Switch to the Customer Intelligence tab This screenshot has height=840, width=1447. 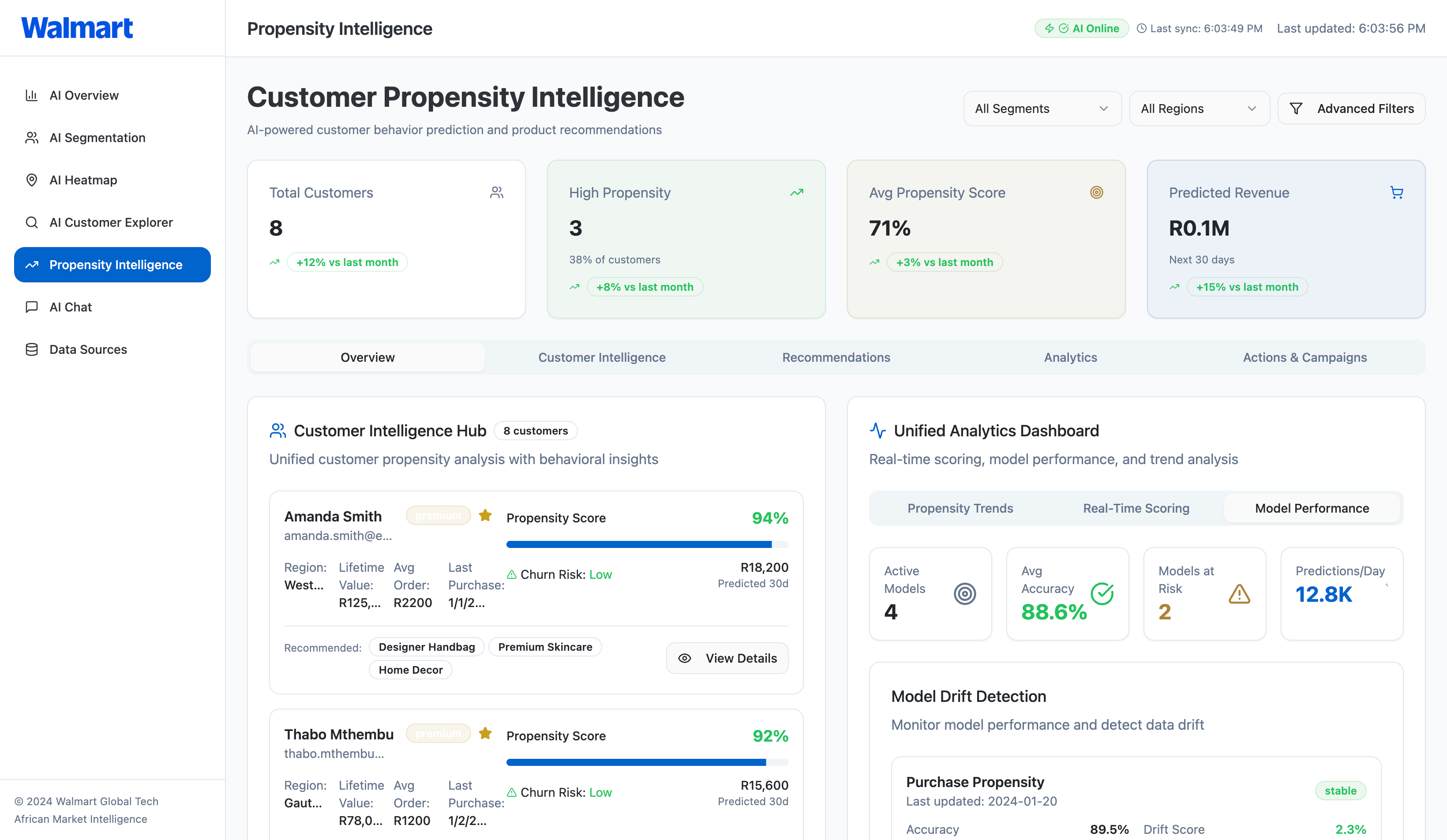pos(602,357)
